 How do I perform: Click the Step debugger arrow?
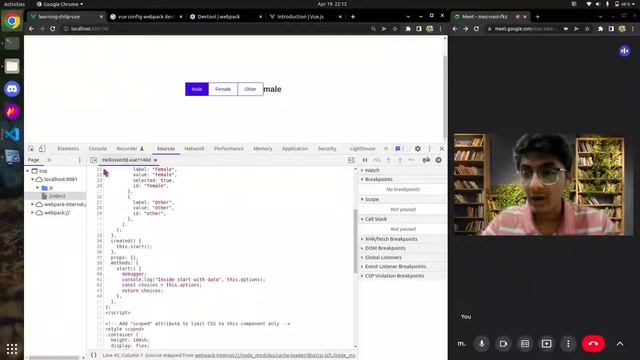(x=412, y=160)
